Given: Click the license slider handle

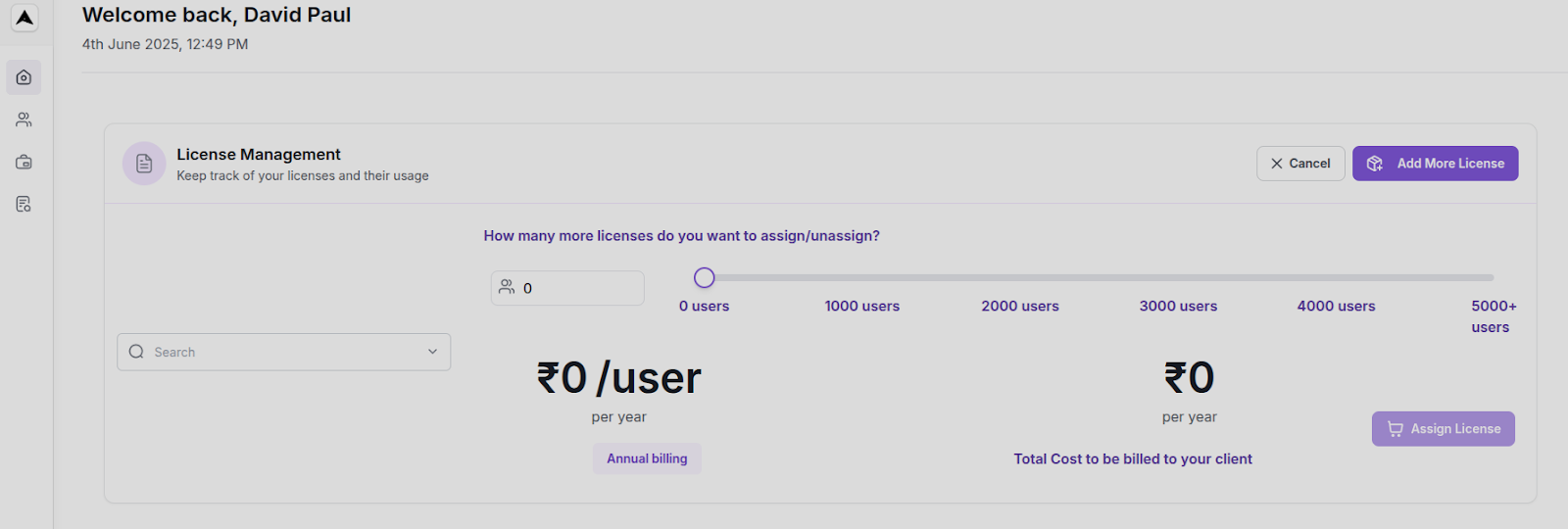Looking at the screenshot, I should [704, 278].
